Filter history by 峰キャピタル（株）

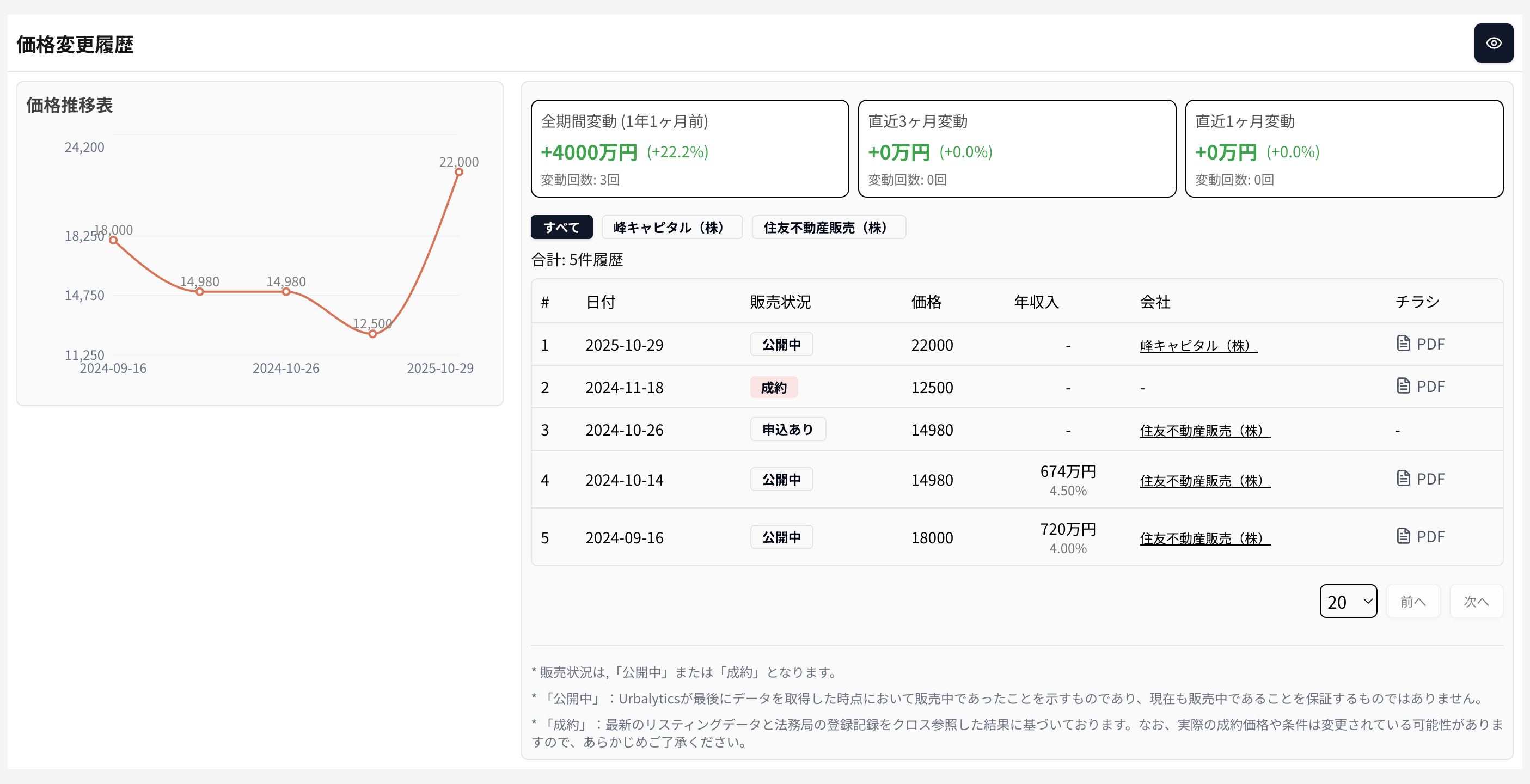click(672, 227)
